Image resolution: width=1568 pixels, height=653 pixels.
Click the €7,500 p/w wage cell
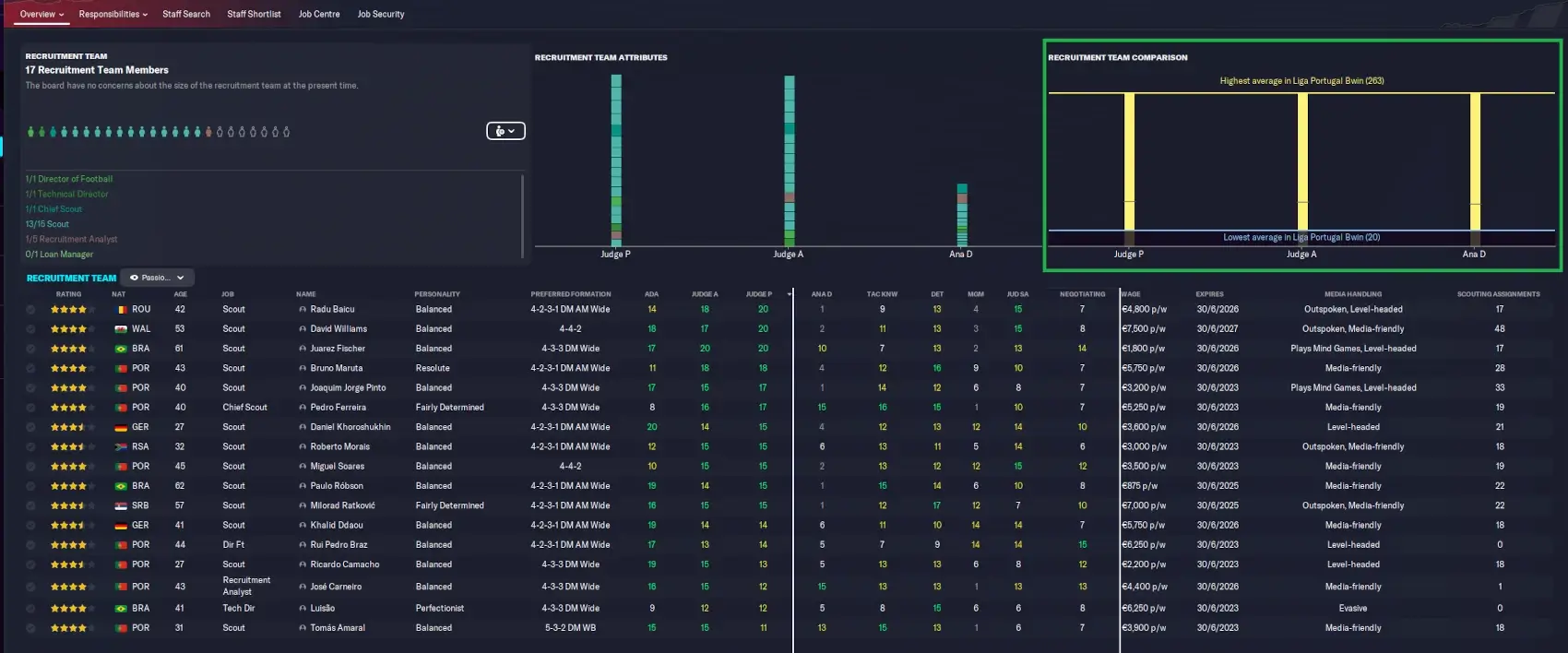[x=1144, y=329]
